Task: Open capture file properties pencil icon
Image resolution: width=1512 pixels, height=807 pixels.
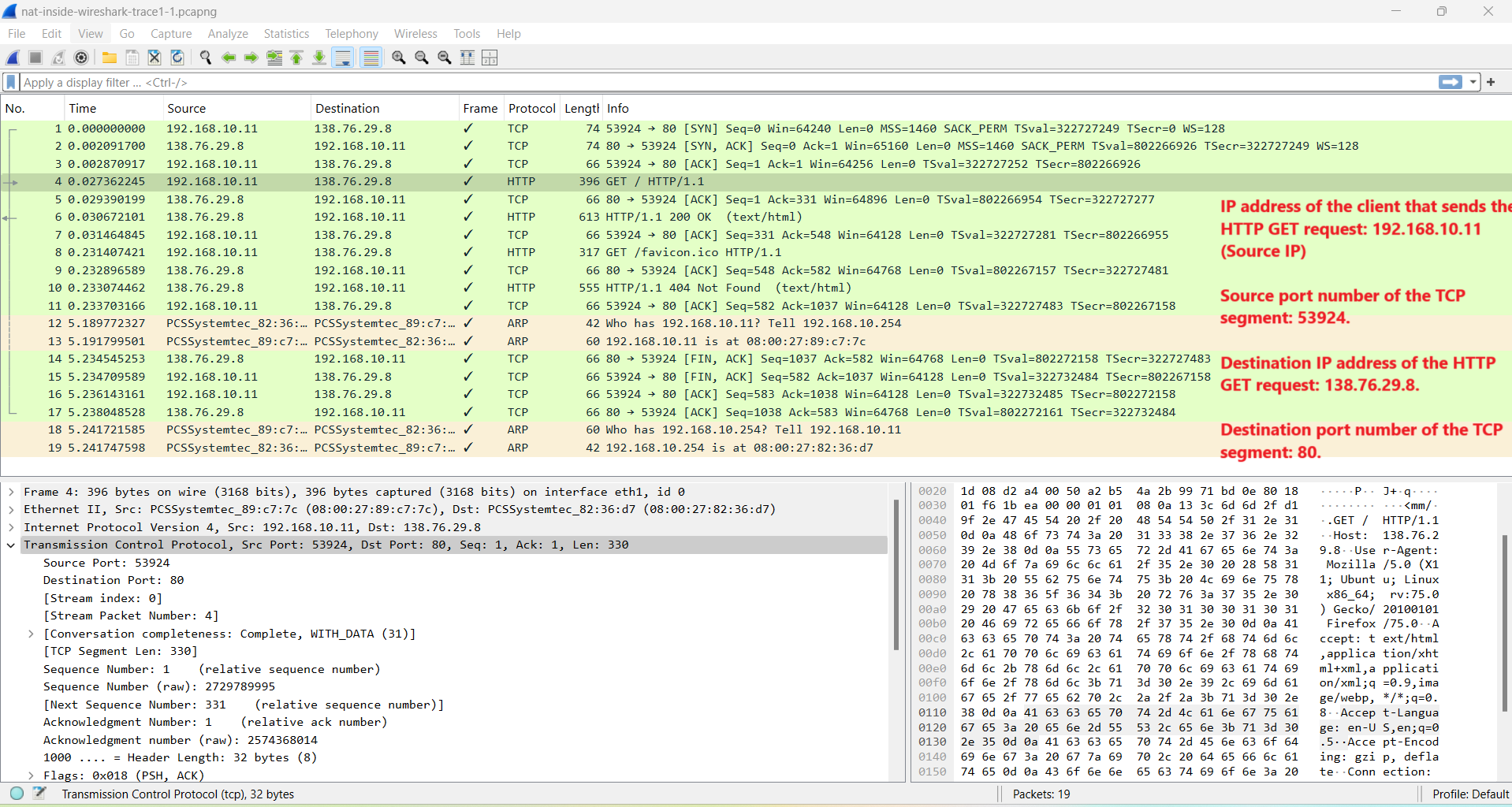Action: click(x=39, y=794)
